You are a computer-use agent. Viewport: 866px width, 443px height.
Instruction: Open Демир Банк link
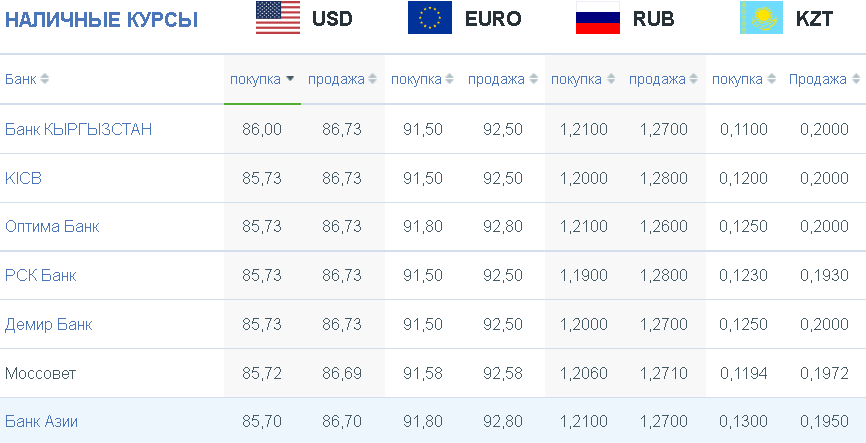coord(49,324)
